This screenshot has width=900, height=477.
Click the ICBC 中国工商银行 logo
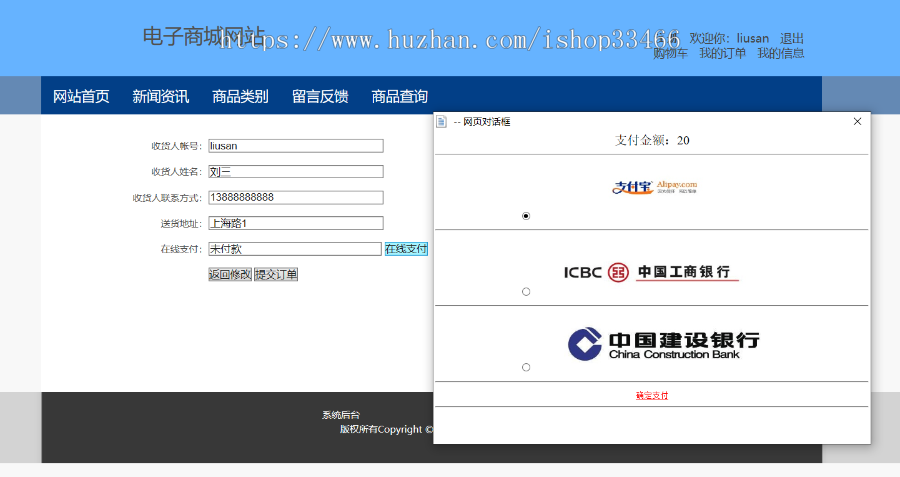[x=651, y=272]
